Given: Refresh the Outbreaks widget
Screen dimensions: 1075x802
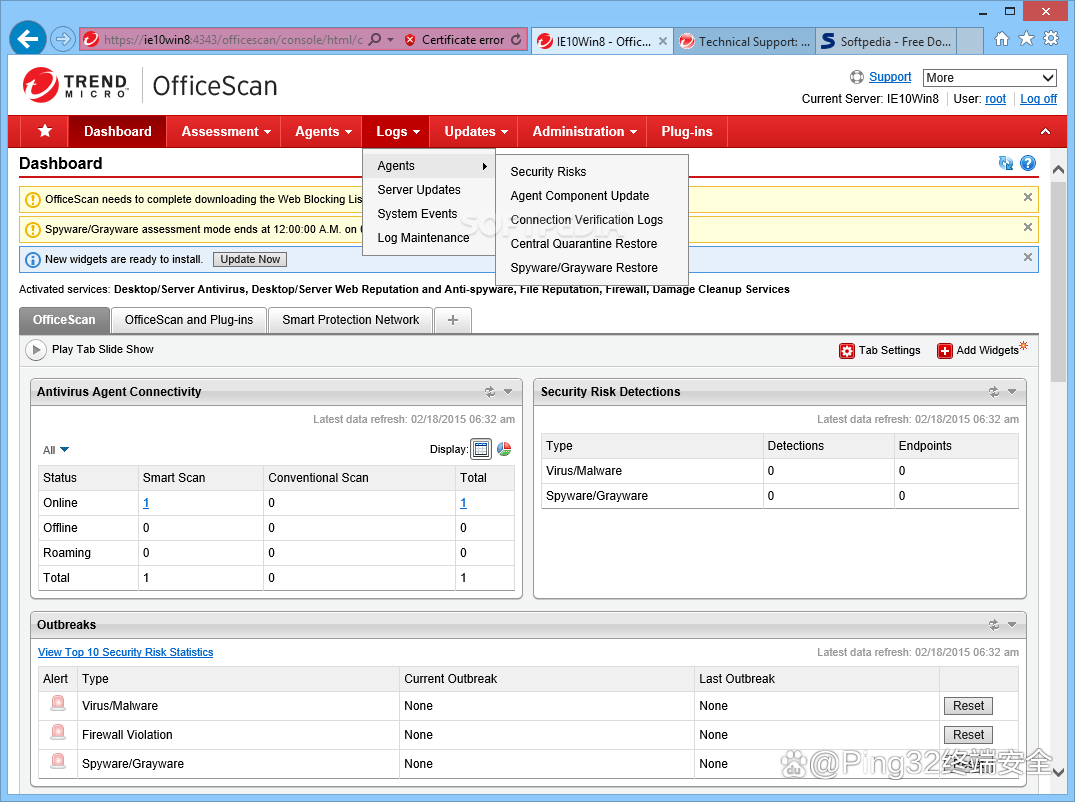Looking at the screenshot, I should pyautogui.click(x=993, y=625).
